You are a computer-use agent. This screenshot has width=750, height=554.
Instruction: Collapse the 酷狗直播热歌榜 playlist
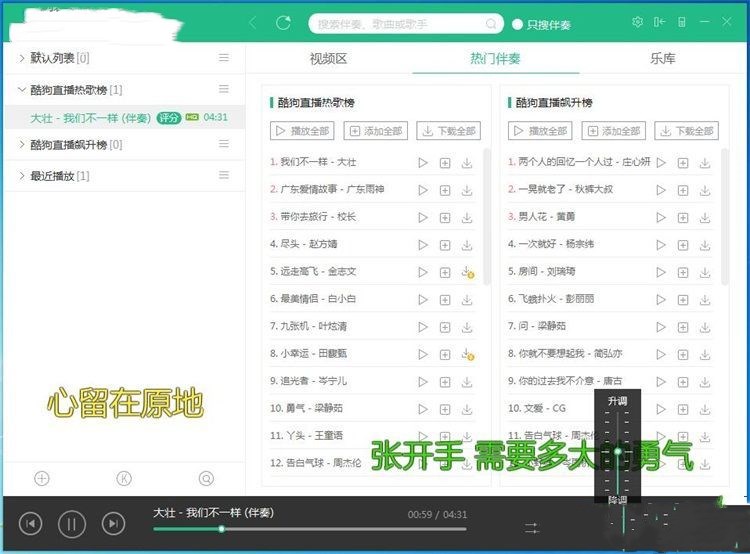[21, 89]
